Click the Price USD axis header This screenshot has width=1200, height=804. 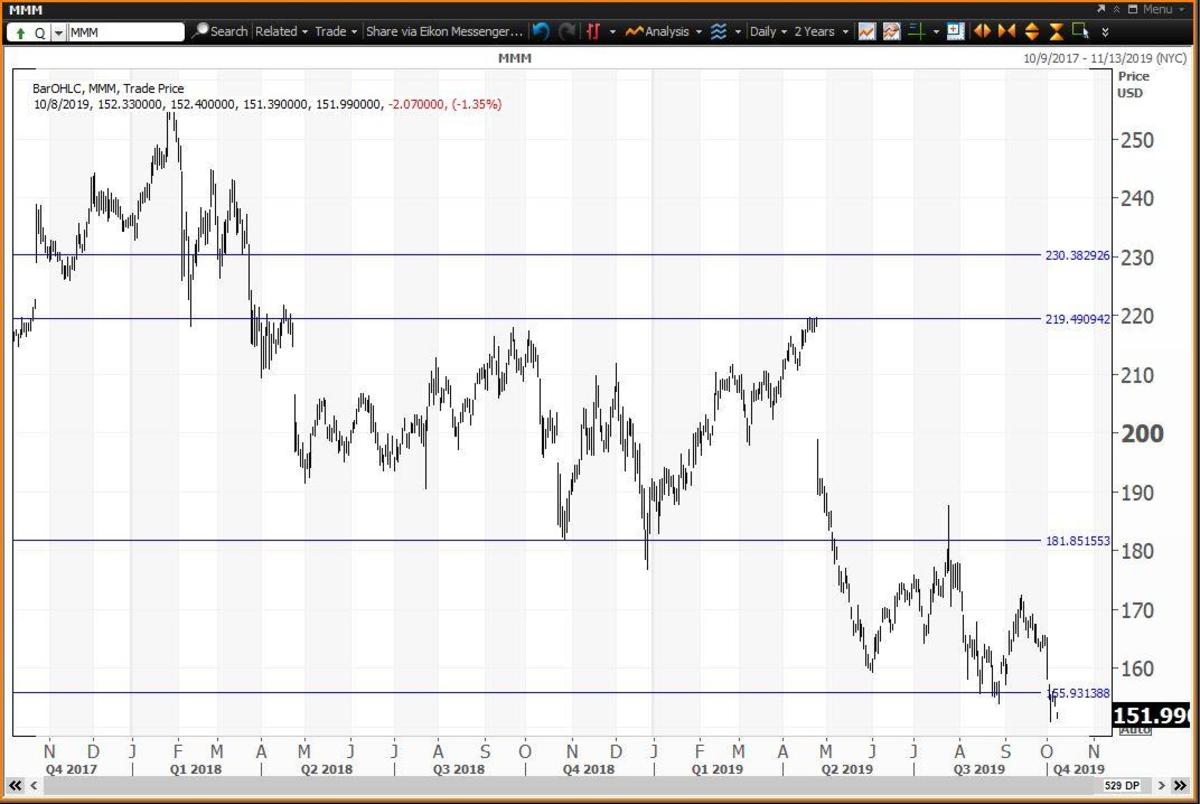[1133, 84]
